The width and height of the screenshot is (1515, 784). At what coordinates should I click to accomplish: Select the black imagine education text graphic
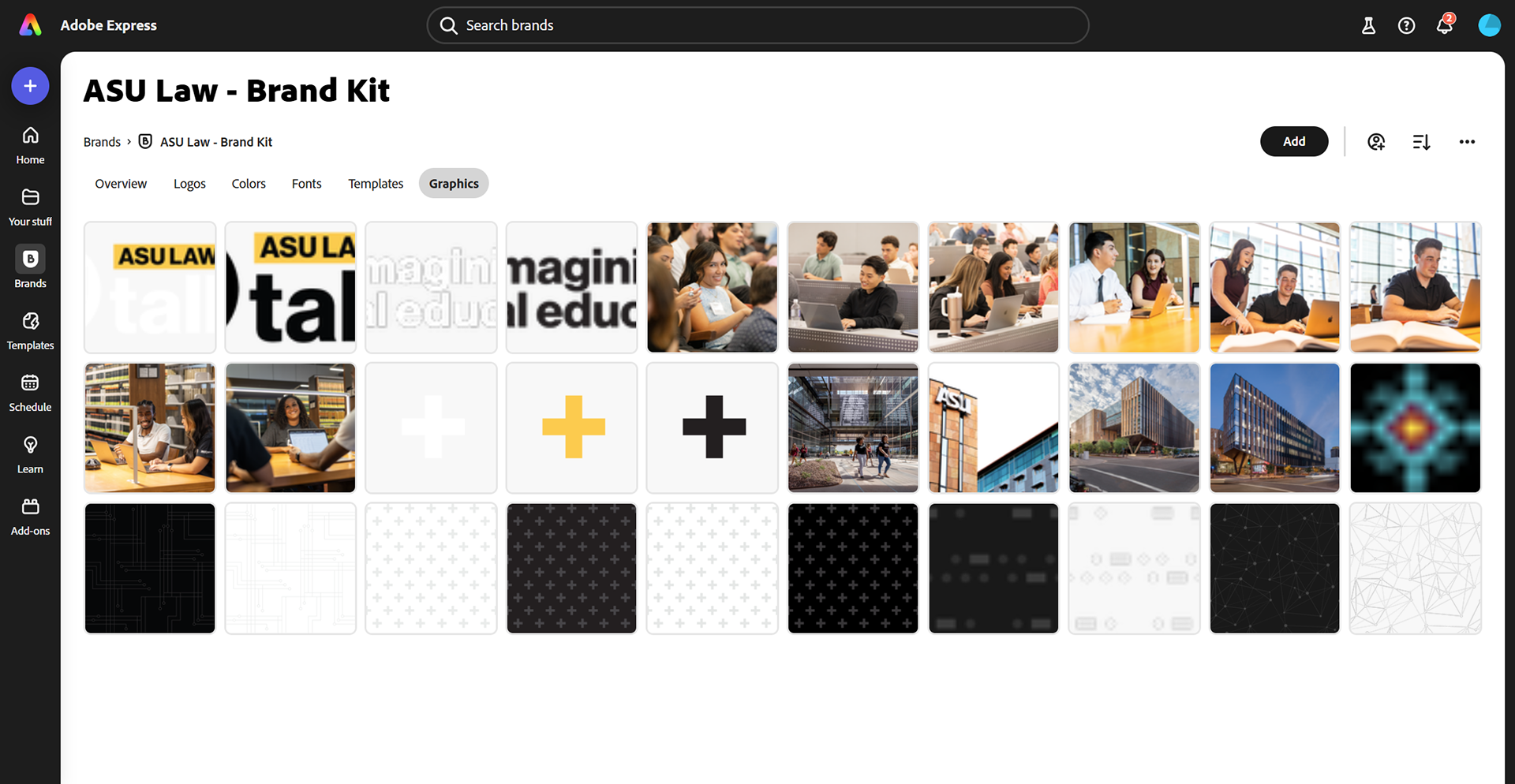(571, 287)
